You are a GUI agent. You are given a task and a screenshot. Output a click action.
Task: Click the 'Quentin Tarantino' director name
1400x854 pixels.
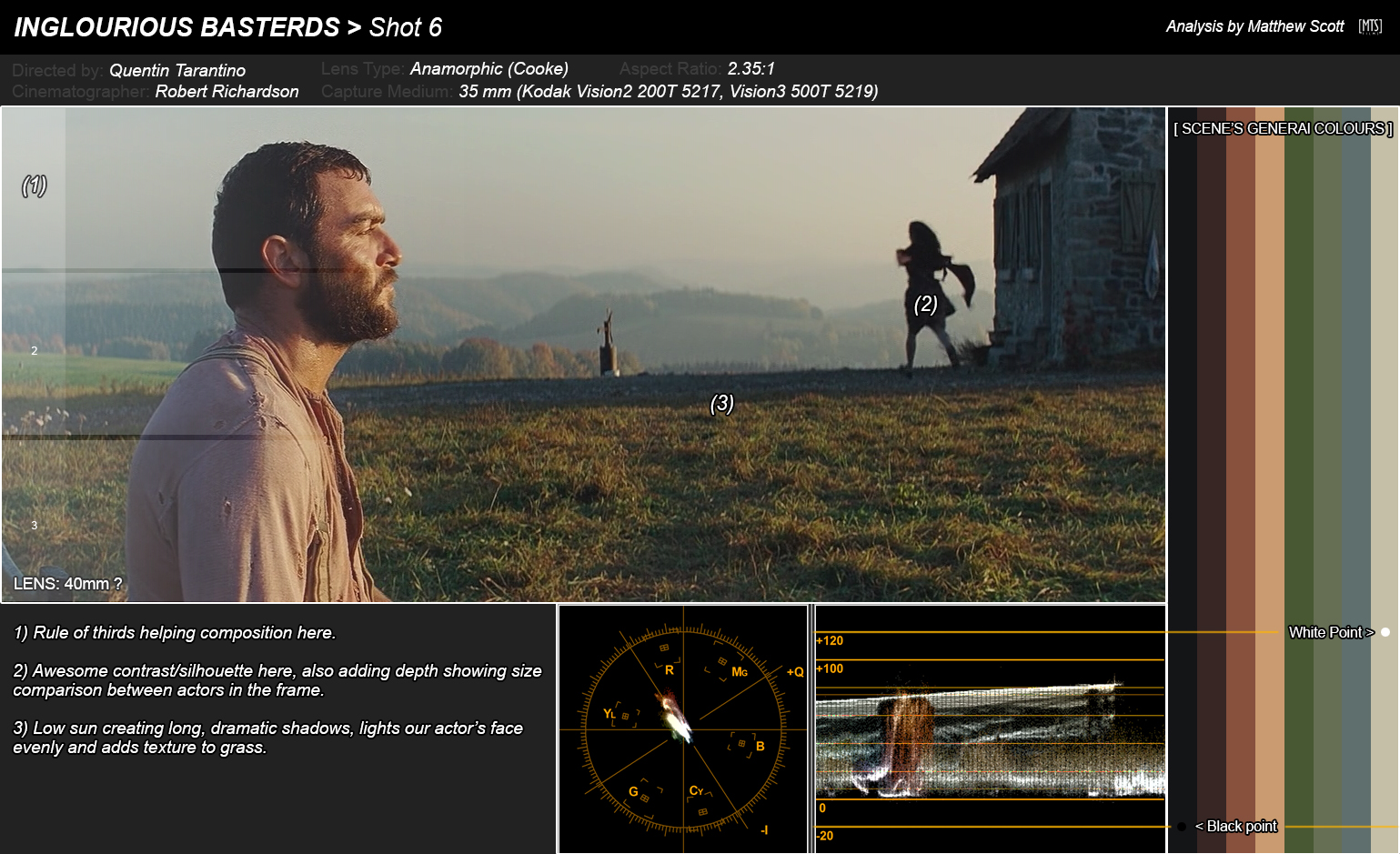coord(177,70)
